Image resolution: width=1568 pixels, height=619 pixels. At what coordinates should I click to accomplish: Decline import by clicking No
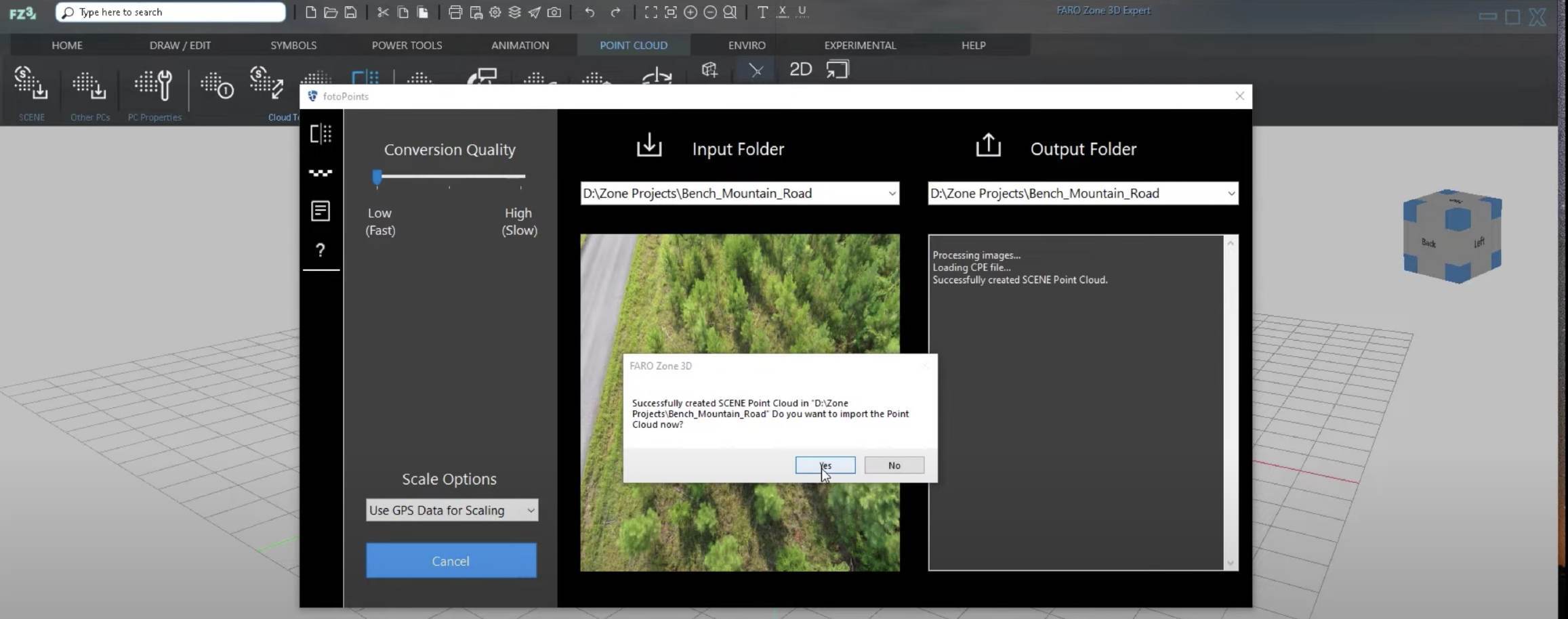pos(894,465)
